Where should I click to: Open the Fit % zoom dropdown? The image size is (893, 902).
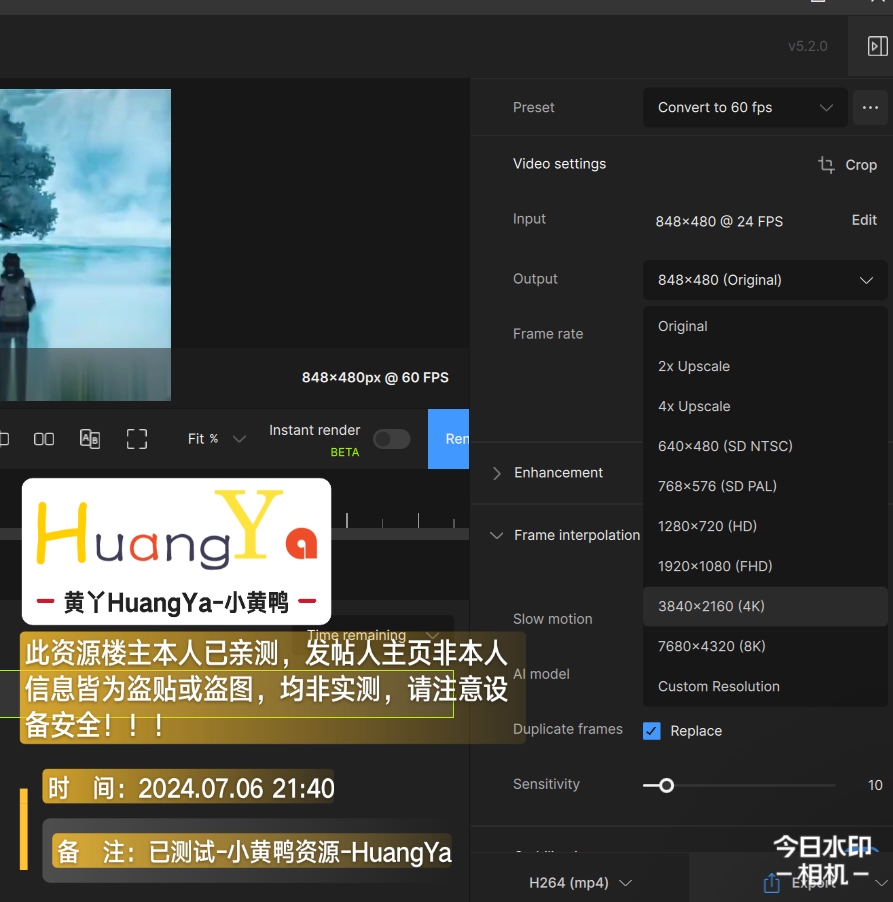216,439
